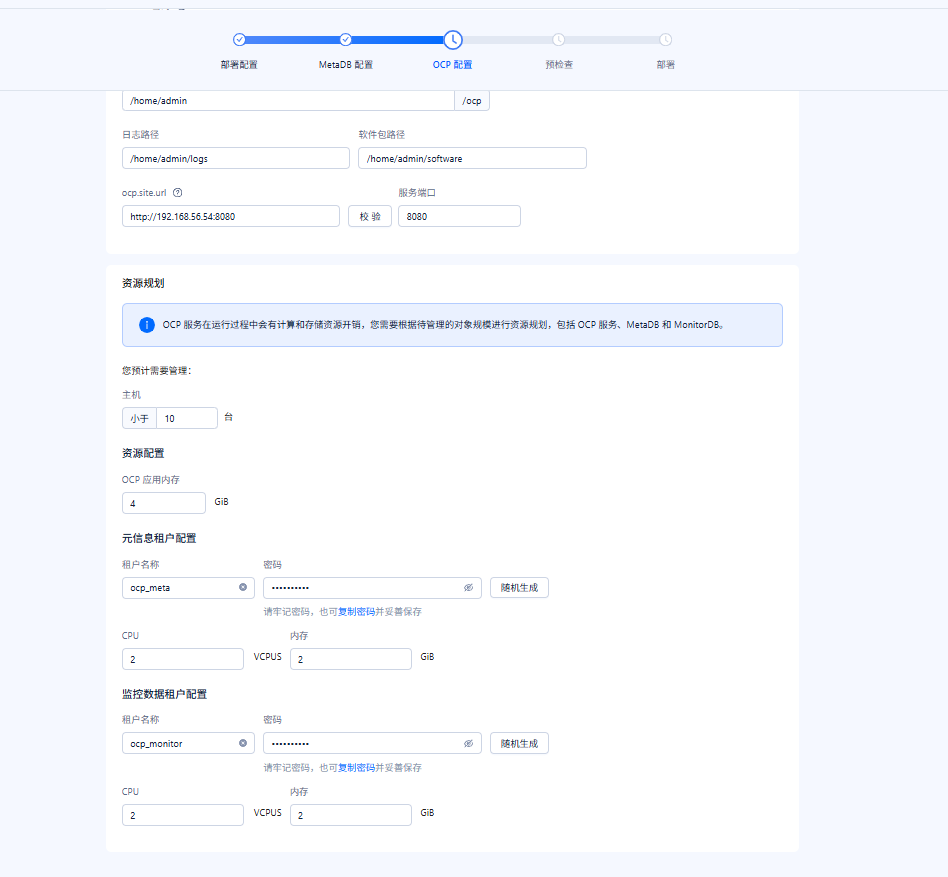Click the OCP 配置 clock step icon

point(453,40)
